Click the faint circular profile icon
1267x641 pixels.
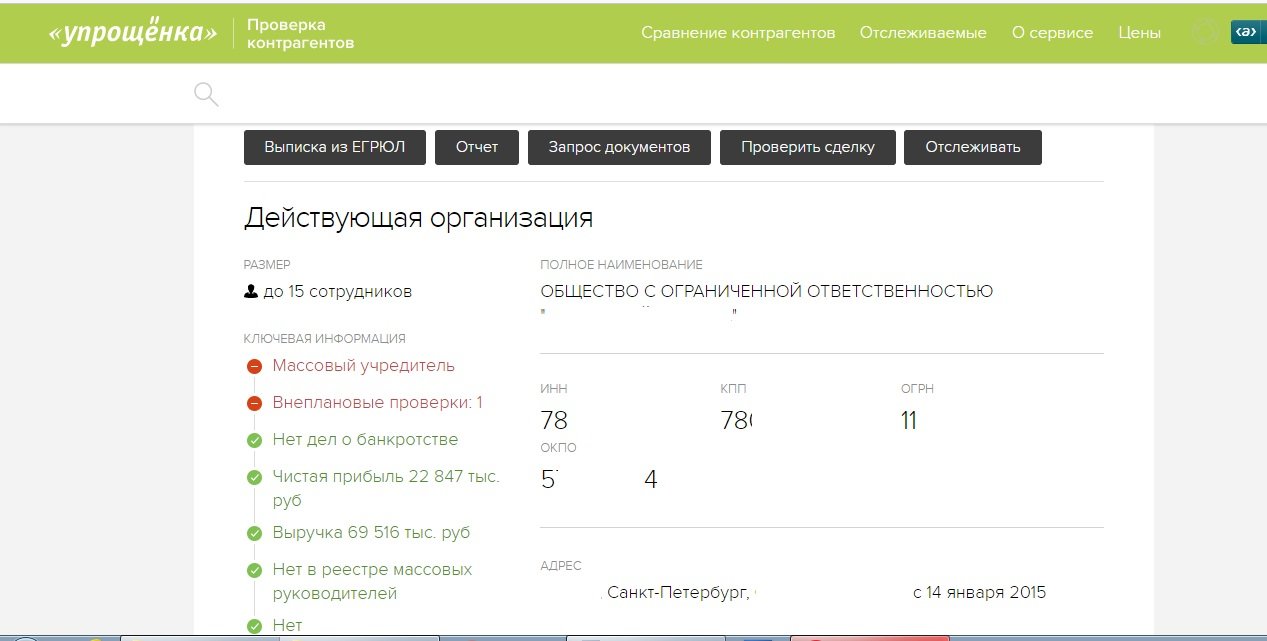pos(1204,32)
